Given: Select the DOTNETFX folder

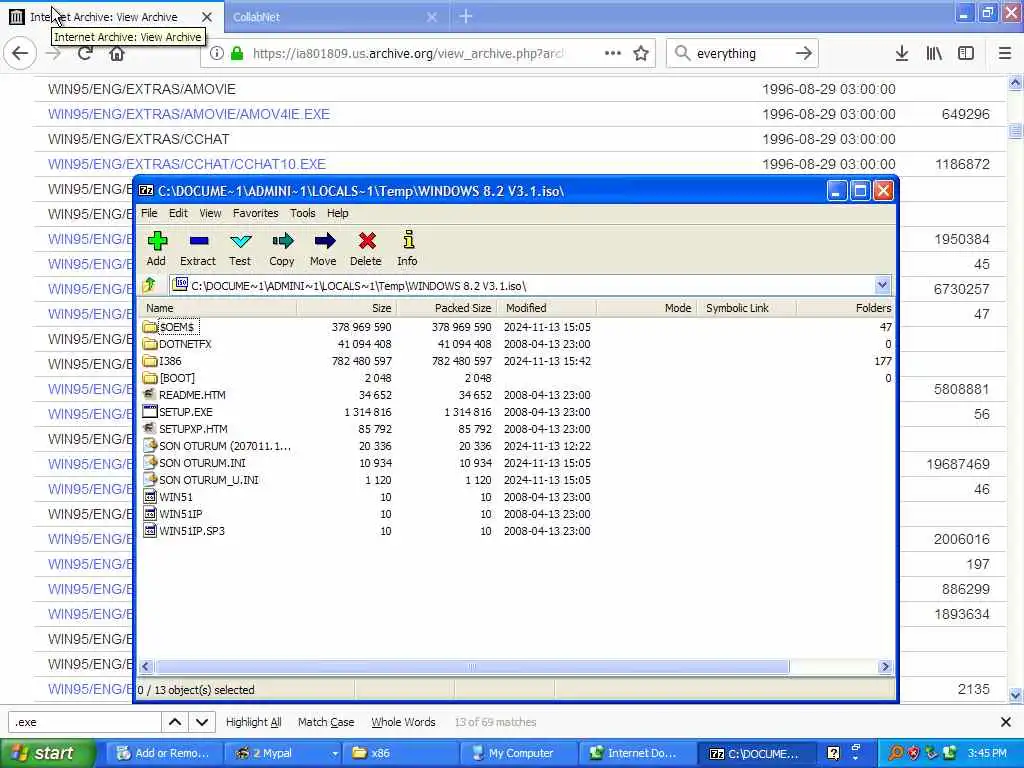Looking at the screenshot, I should point(177,344).
